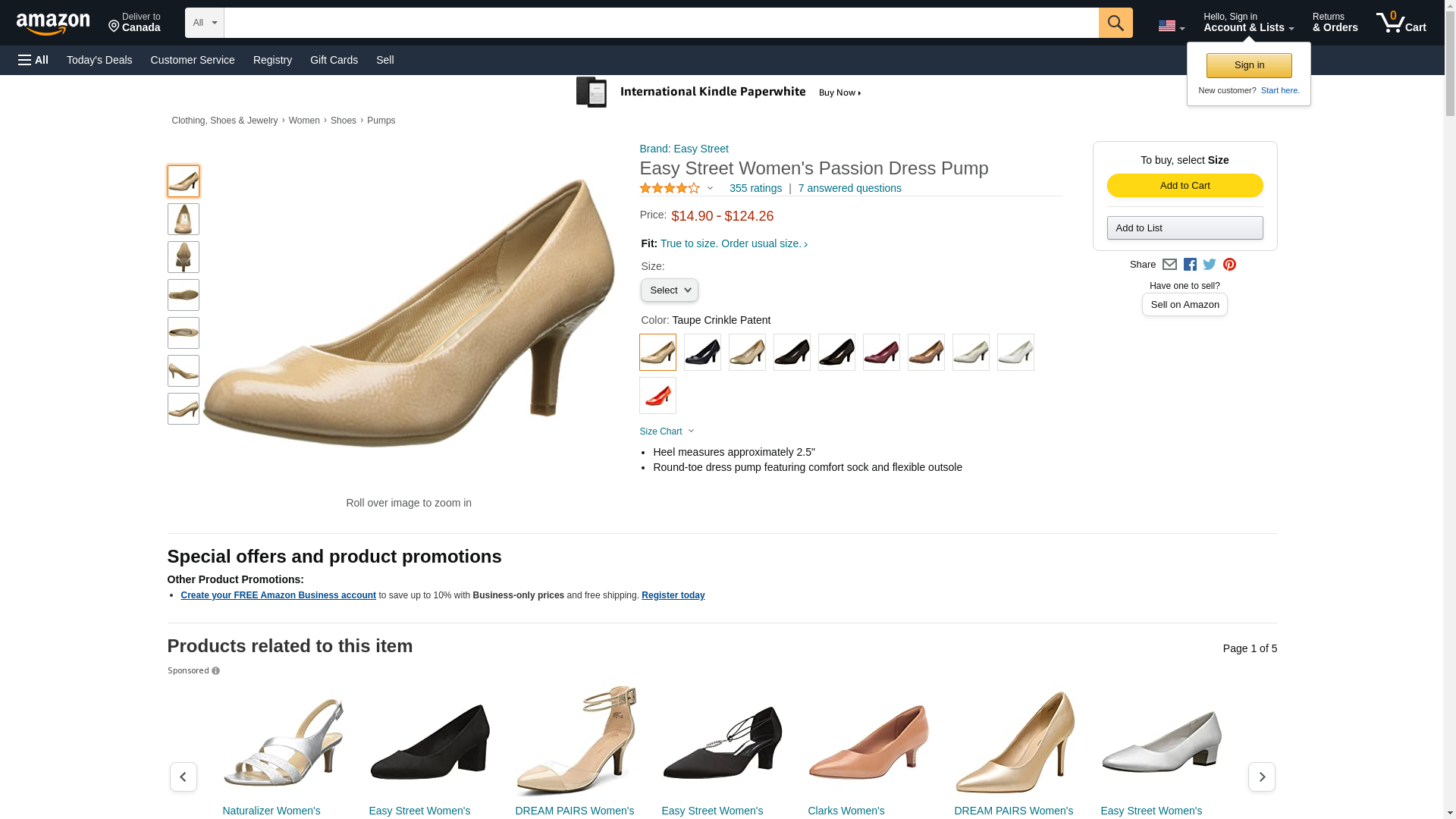Open the Size Select dropdown
Screen dimensions: 1456x819
pos(670,290)
